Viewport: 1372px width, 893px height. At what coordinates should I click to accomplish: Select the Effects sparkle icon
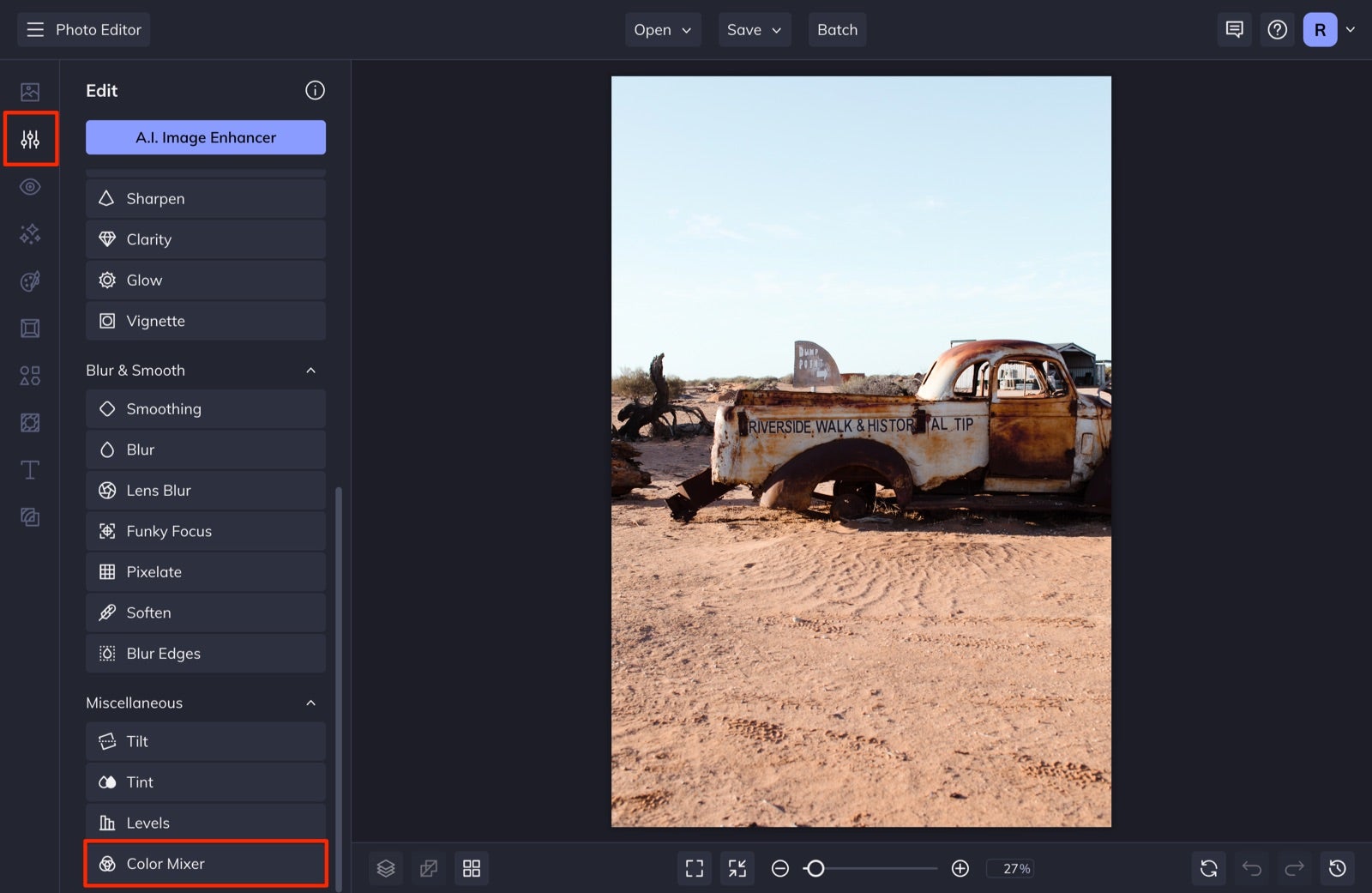click(x=30, y=233)
